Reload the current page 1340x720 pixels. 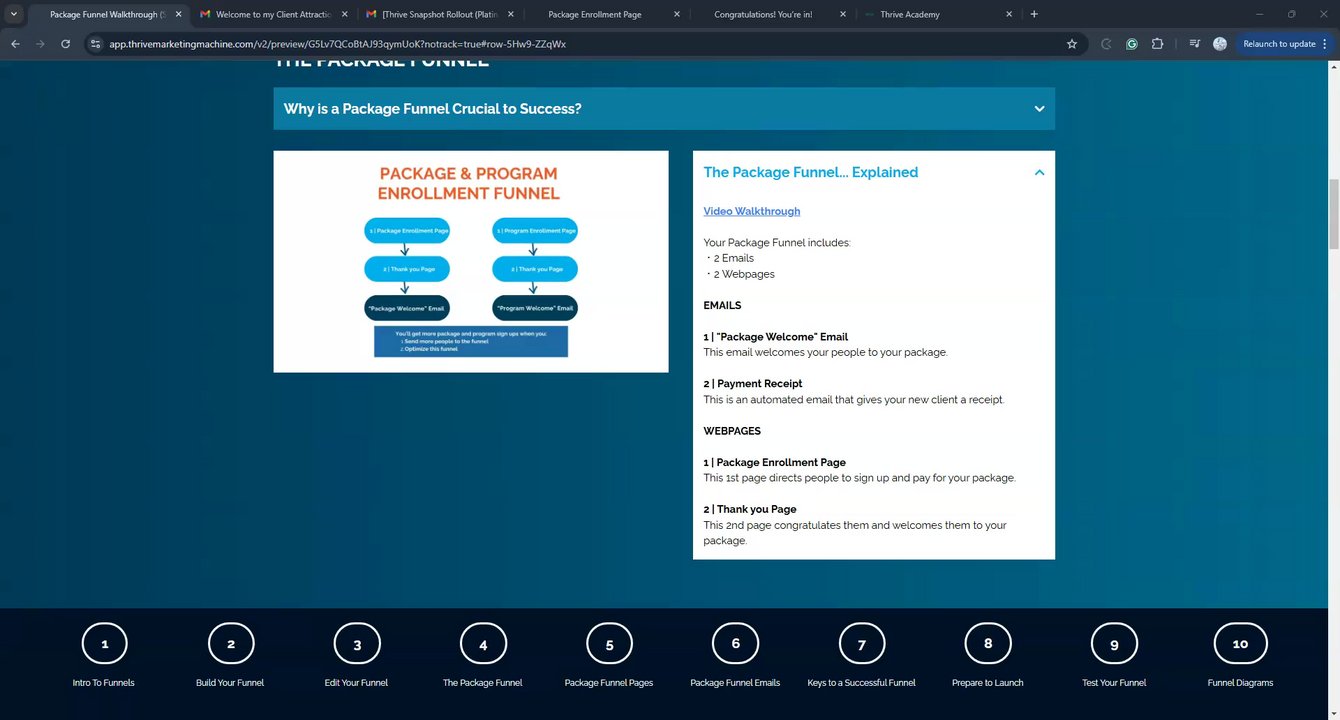(x=65, y=44)
